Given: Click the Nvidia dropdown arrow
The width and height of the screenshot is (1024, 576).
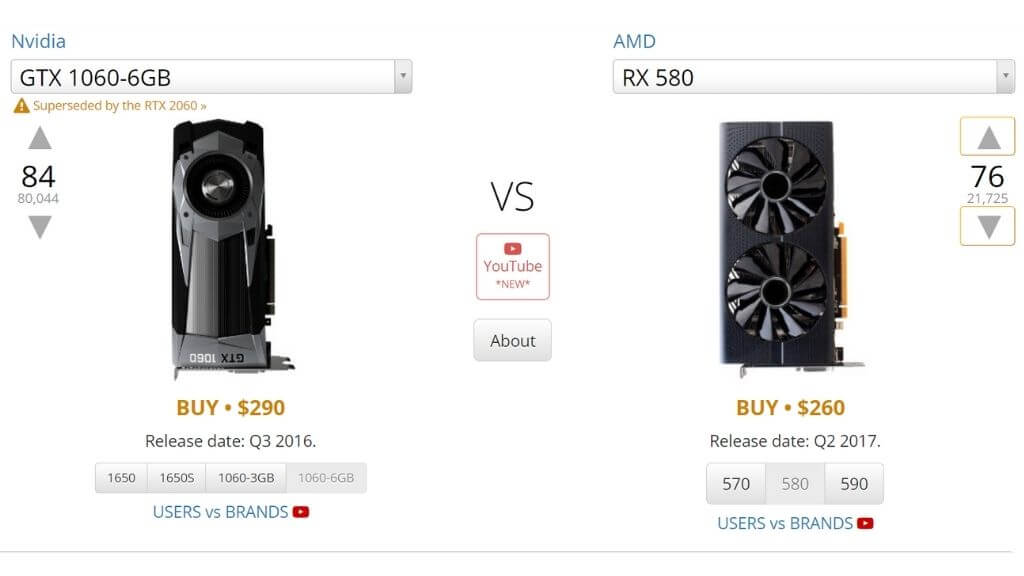Looking at the screenshot, I should click(402, 77).
